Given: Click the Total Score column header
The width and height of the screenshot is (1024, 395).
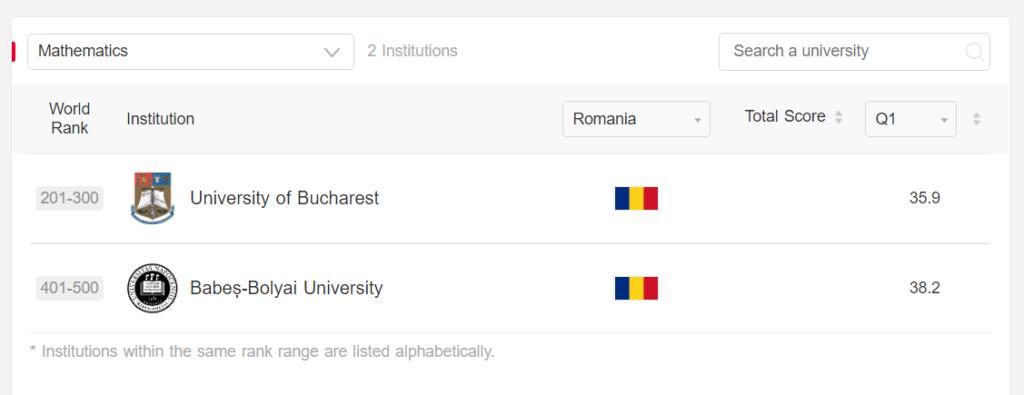Looking at the screenshot, I should [x=785, y=117].
